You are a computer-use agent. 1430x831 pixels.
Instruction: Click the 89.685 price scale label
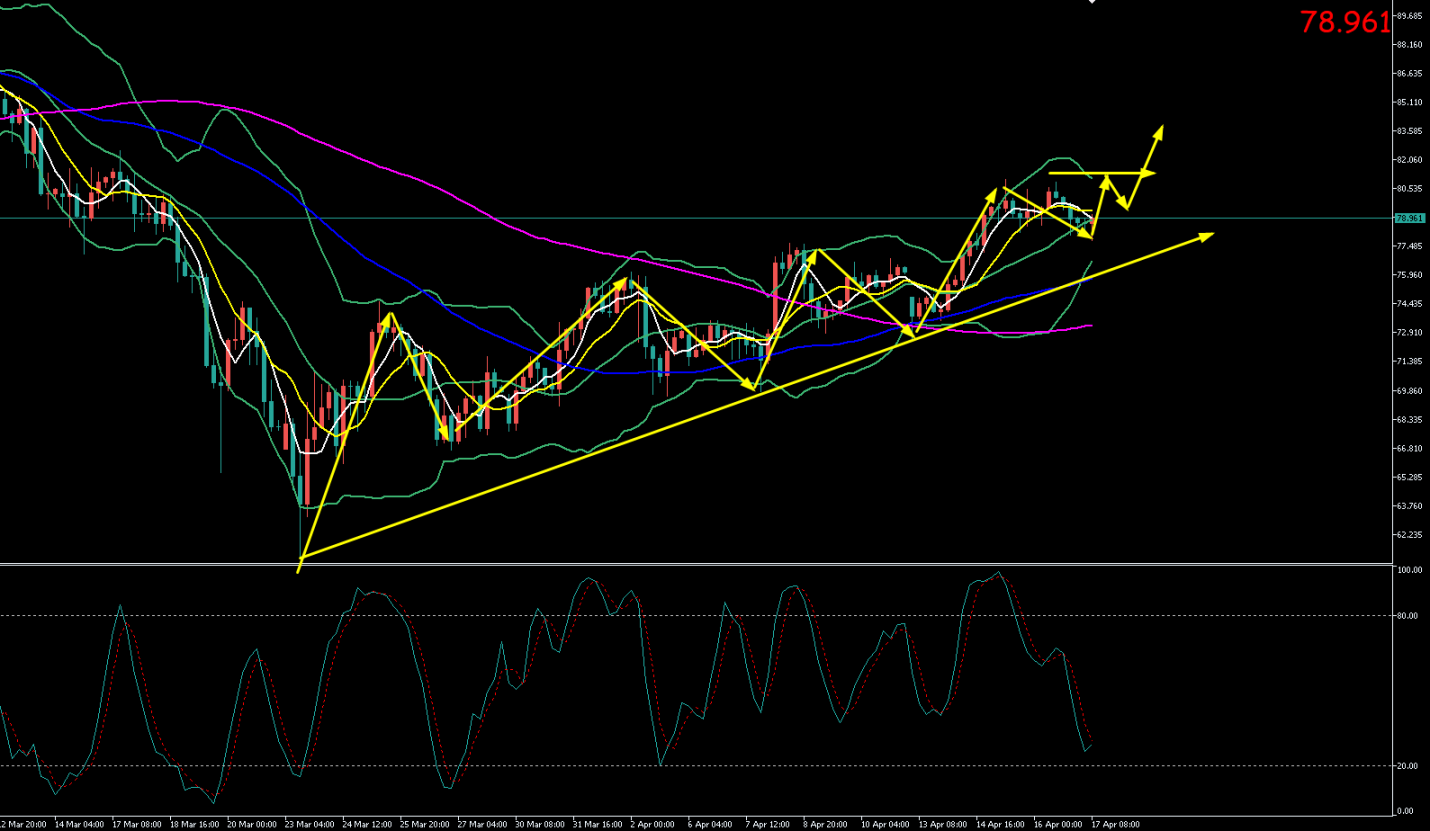click(x=1409, y=16)
